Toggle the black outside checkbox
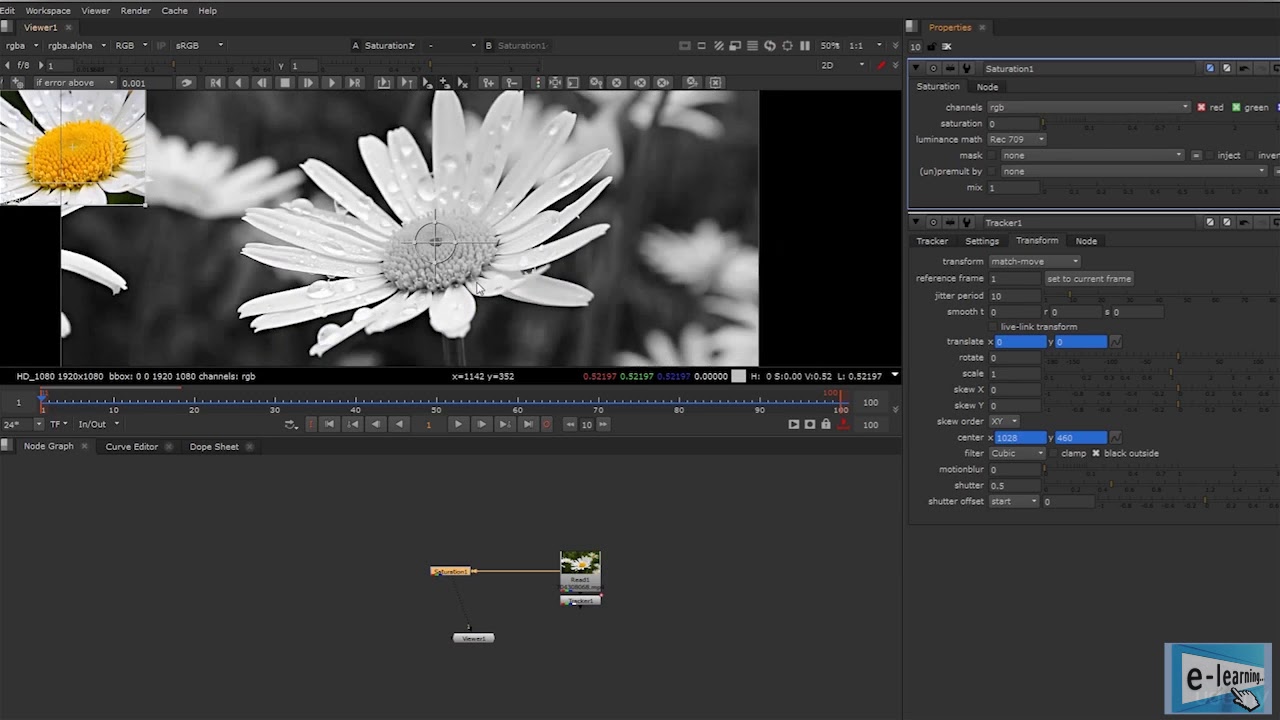Screen dimensions: 1280x720 [1096, 454]
